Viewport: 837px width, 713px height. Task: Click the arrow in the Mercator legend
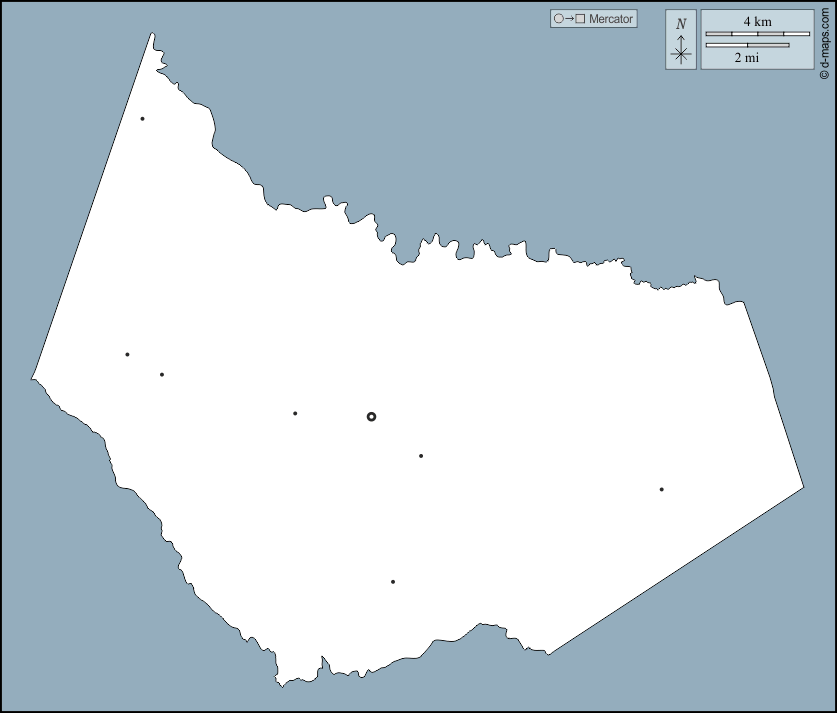pos(569,19)
